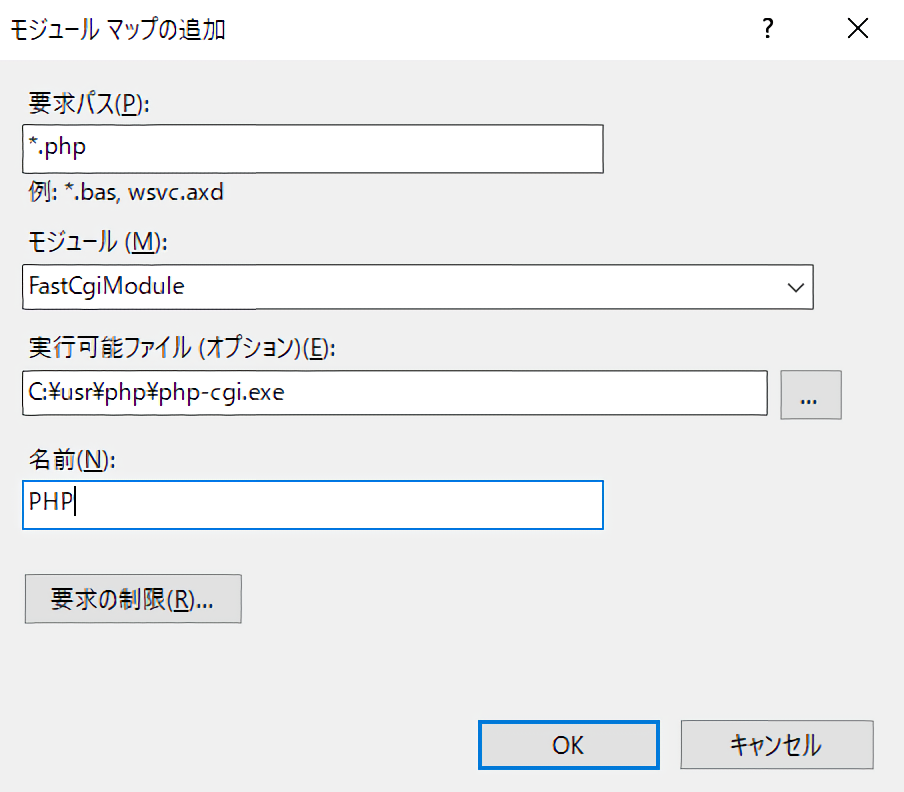Expand the module dropdown arrow

[x=796, y=287]
